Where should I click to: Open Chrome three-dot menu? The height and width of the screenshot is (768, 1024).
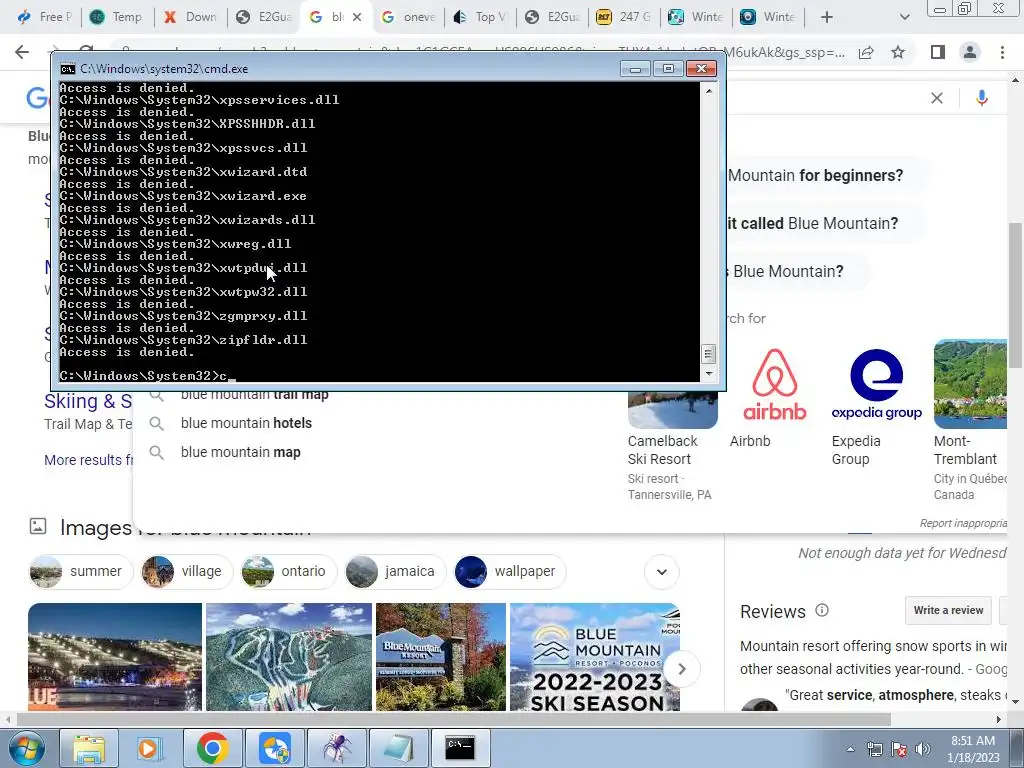[x=1002, y=52]
